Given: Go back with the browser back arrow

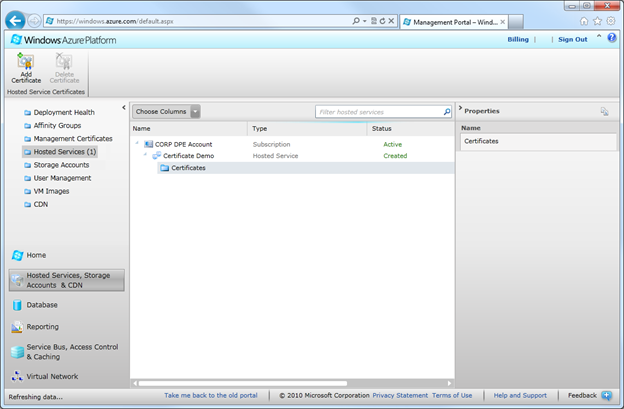Looking at the screenshot, I should (x=15, y=20).
